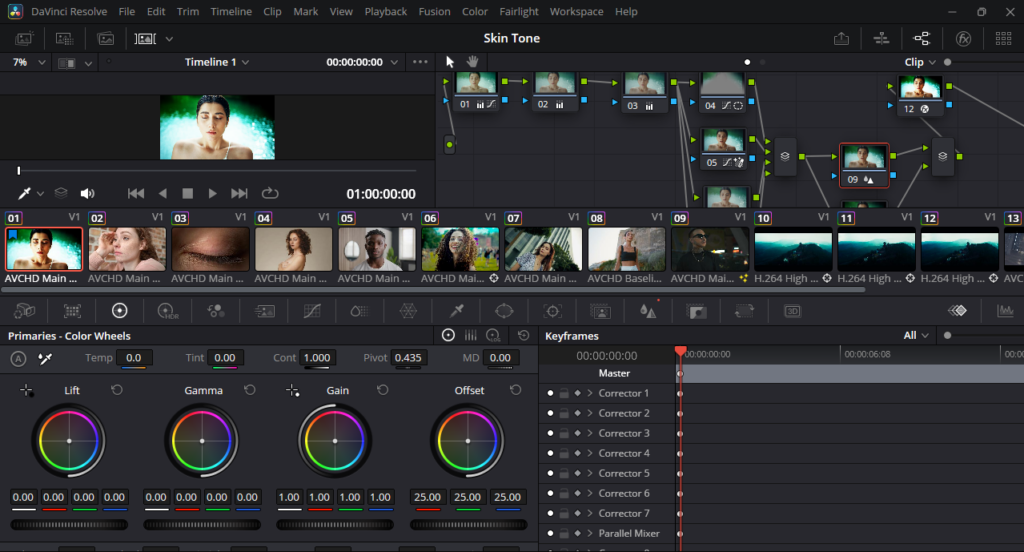Viewport: 1024px width, 552px height.
Task: Toggle bypass color grades layers icon
Action: (61, 193)
